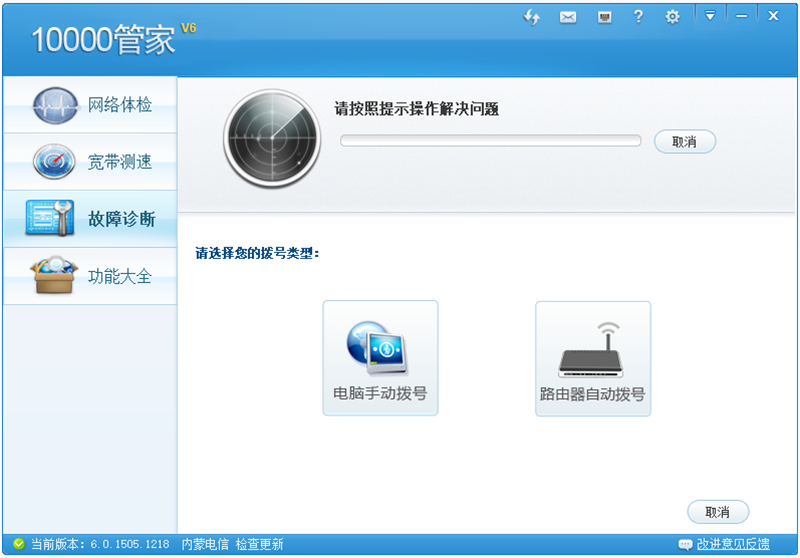This screenshot has width=800, height=558.
Task: Click 请按照提示操作解决问题 heading
Action: (416, 108)
